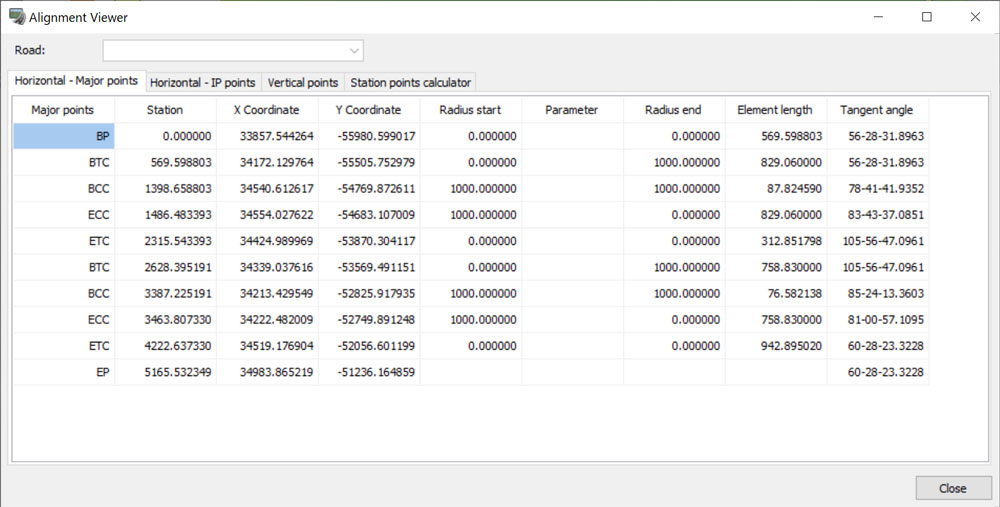Select X coordinate 34172.129764
The width and height of the screenshot is (1000, 507).
pyautogui.click(x=267, y=162)
